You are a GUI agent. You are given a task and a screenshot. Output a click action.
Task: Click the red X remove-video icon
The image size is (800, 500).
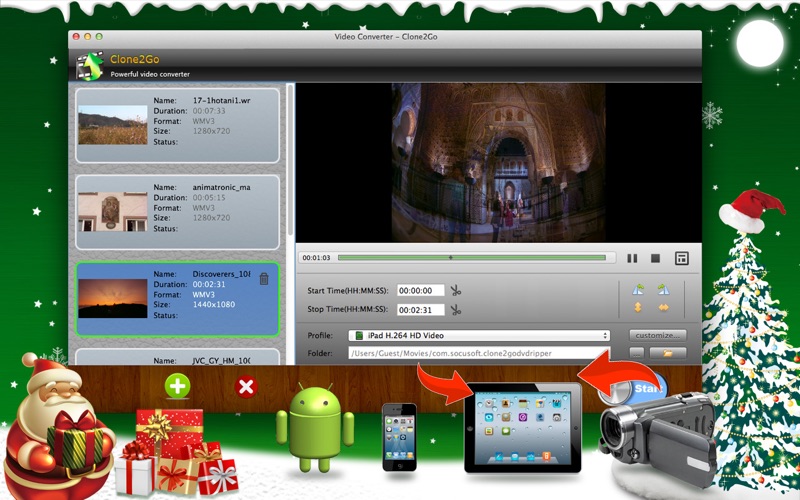pos(246,387)
